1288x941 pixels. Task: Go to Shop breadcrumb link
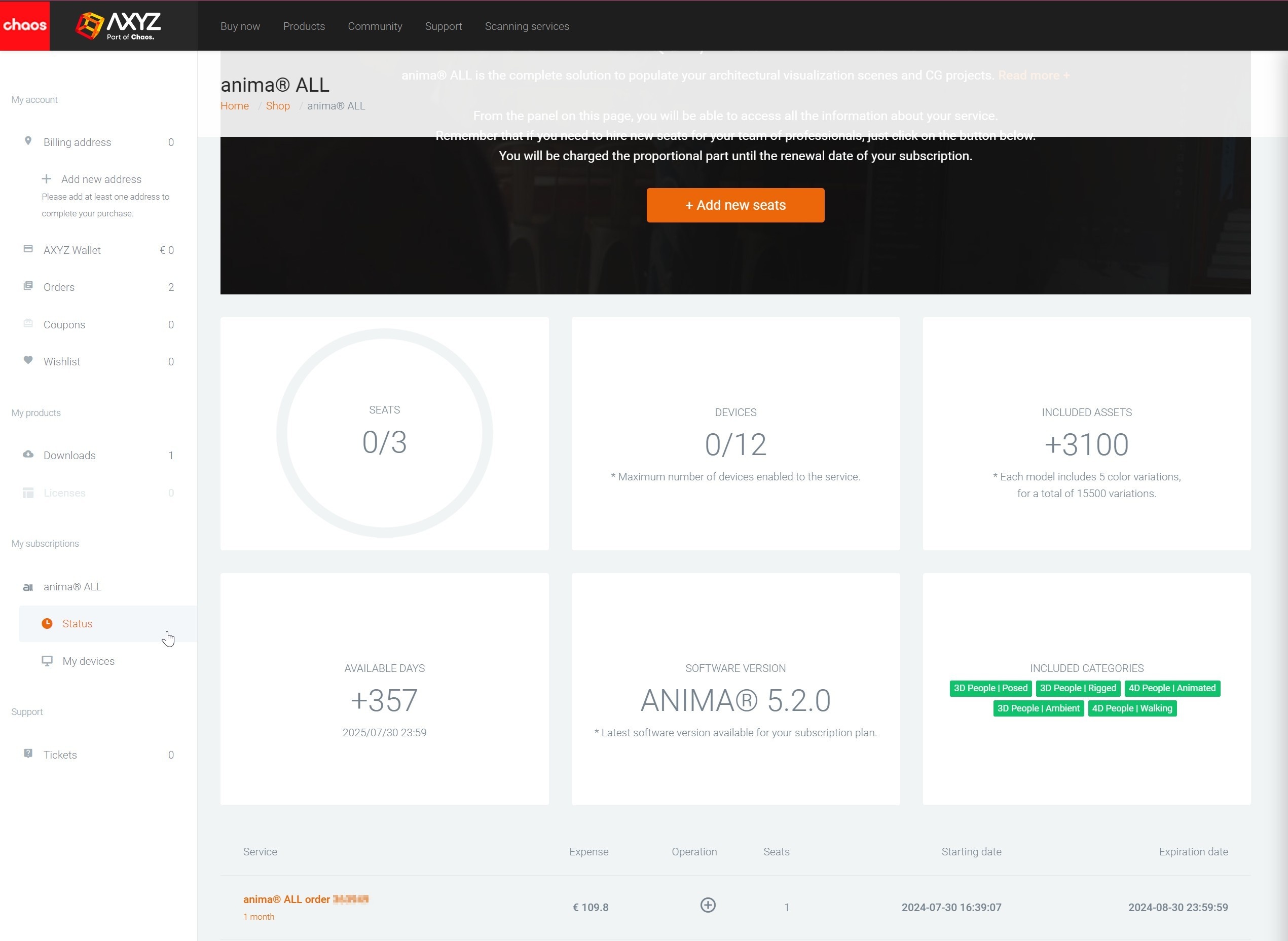278,106
